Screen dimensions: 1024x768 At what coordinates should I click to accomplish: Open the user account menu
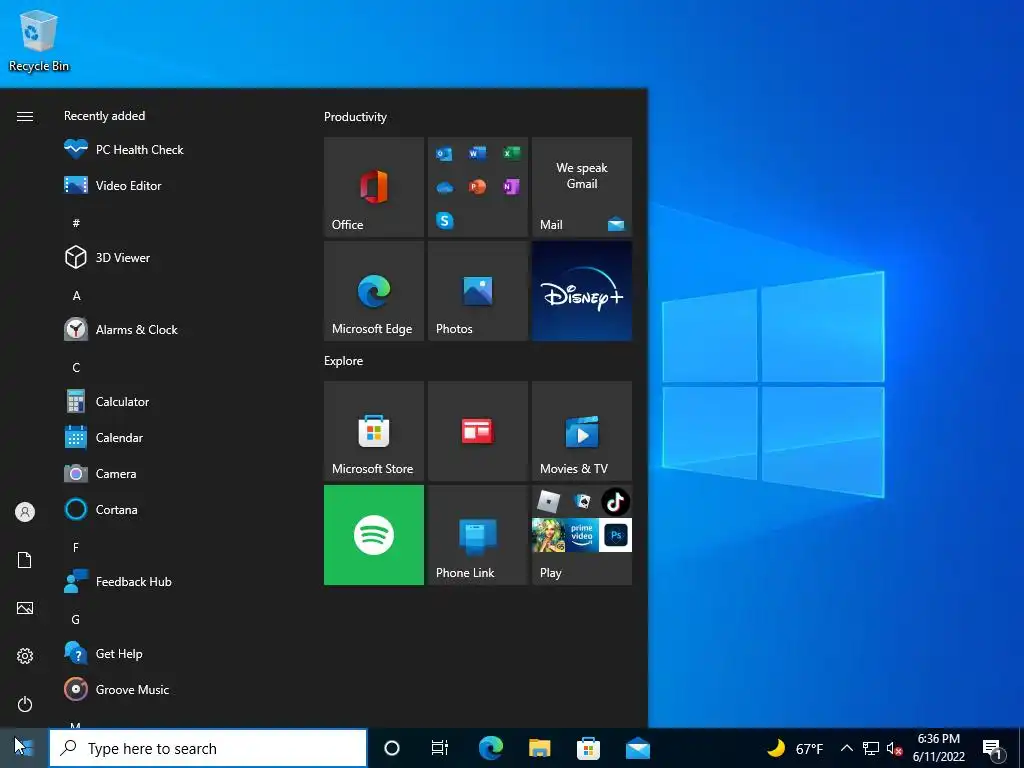pos(25,512)
